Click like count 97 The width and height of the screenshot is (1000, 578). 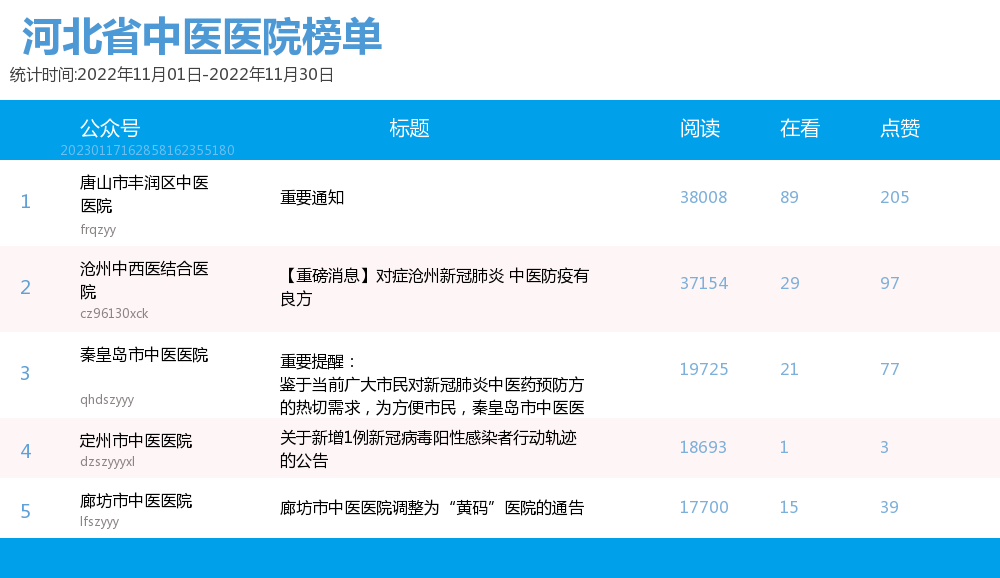890,283
